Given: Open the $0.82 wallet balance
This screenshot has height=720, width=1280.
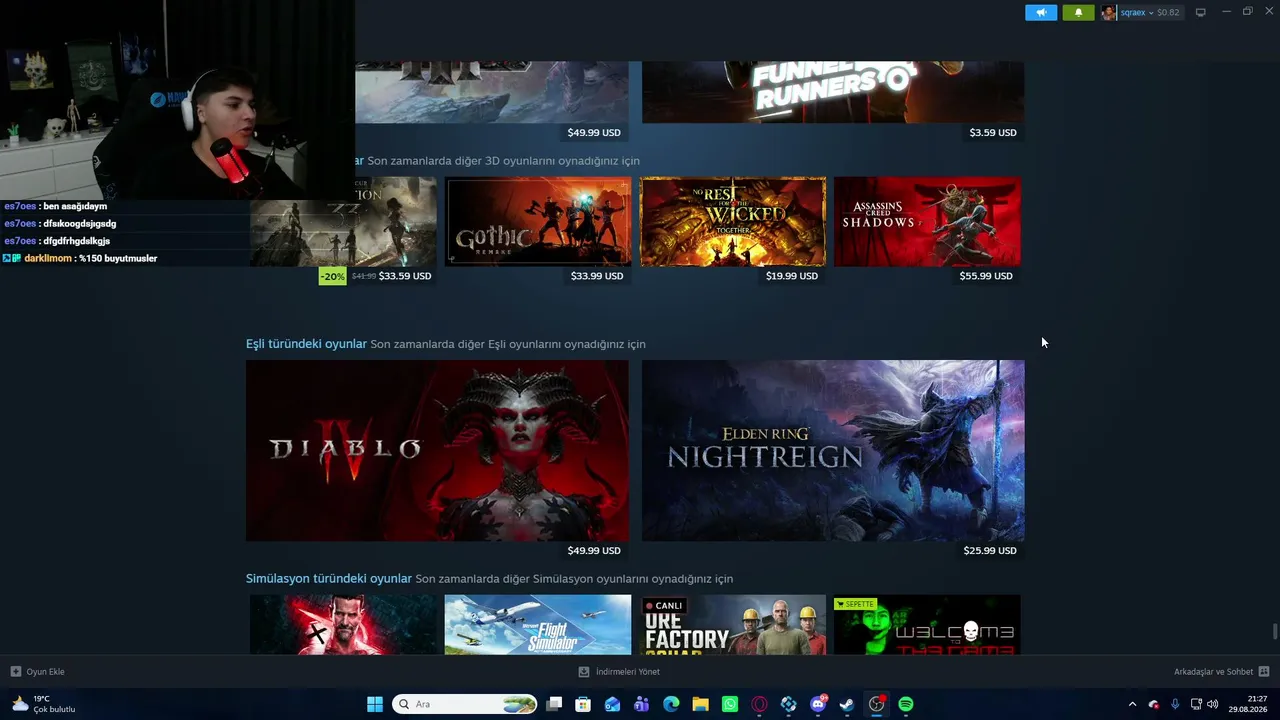Looking at the screenshot, I should click(1168, 13).
